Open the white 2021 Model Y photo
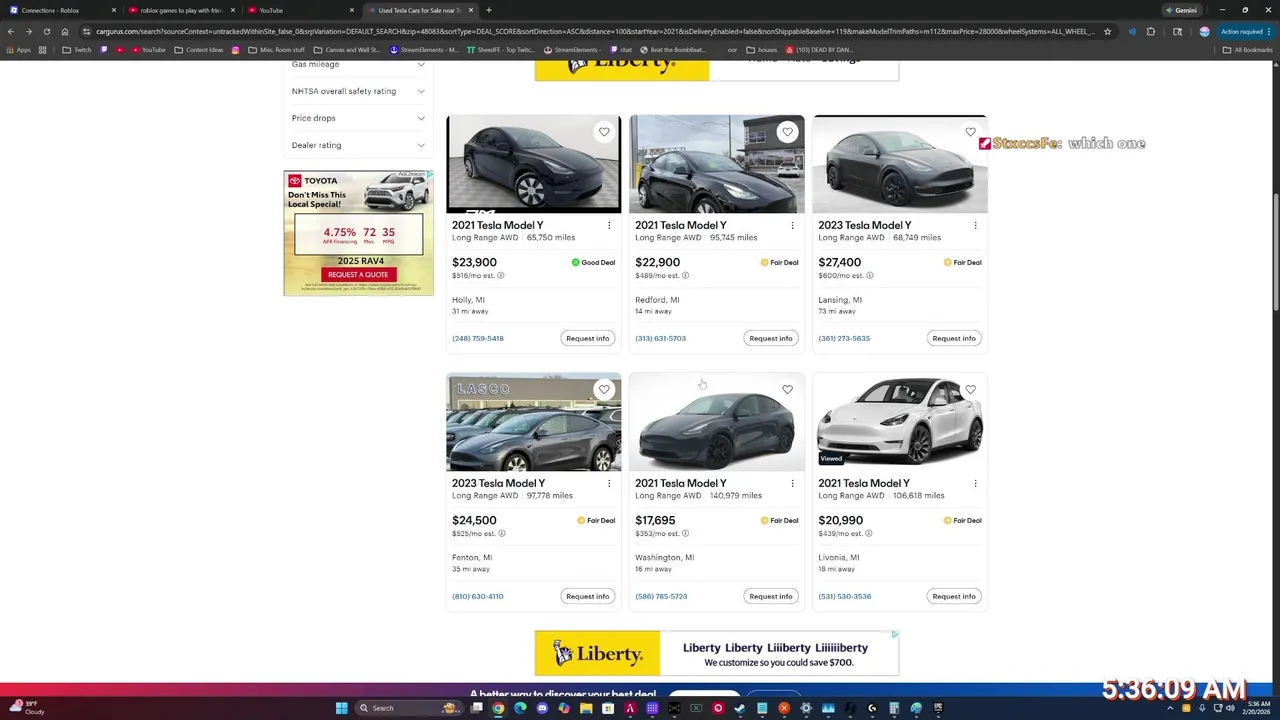The width and height of the screenshot is (1280, 720). pos(899,422)
